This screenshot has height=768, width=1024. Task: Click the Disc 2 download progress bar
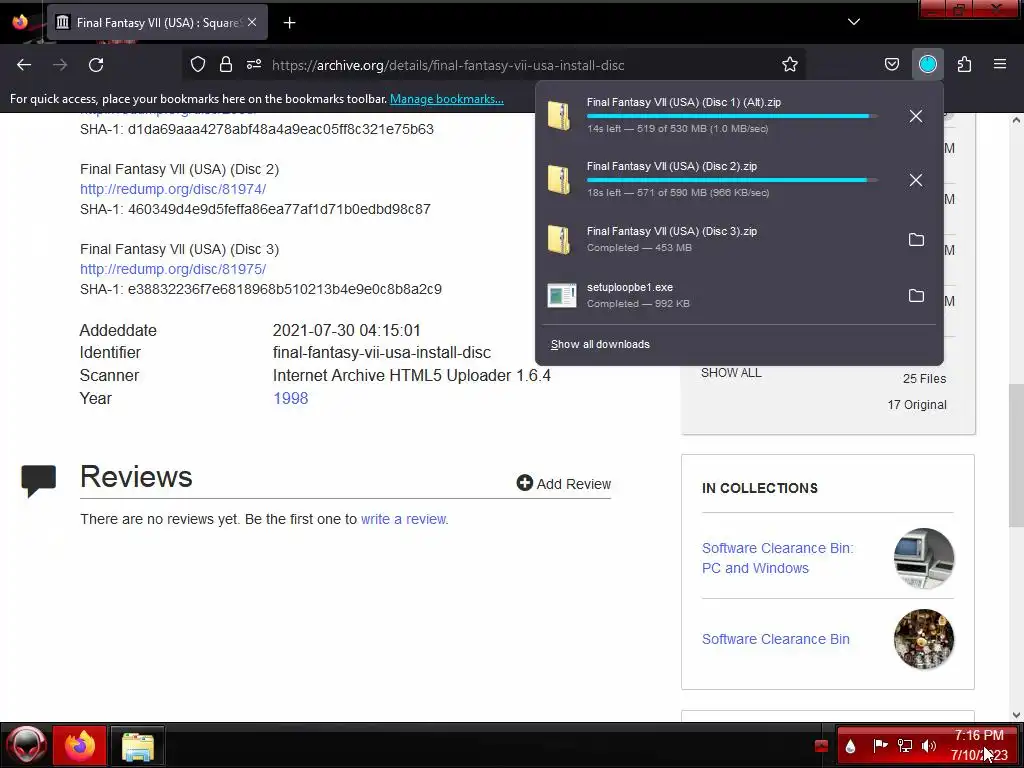click(x=732, y=180)
